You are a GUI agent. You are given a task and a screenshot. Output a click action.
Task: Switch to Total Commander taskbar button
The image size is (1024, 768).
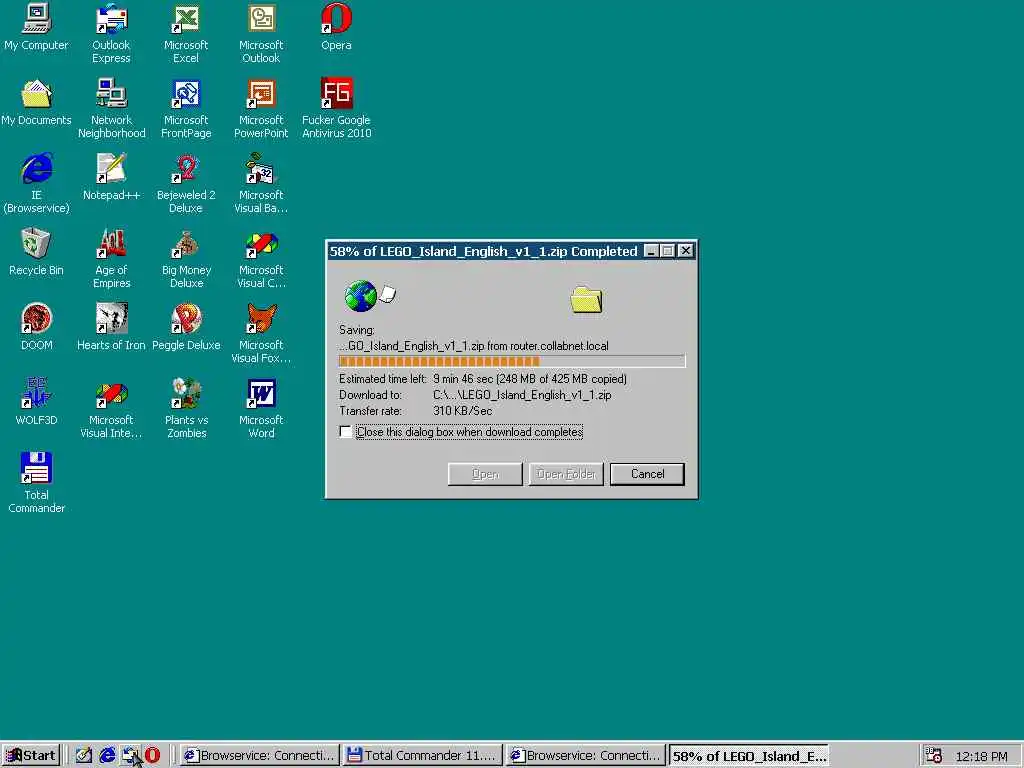pyautogui.click(x=423, y=756)
